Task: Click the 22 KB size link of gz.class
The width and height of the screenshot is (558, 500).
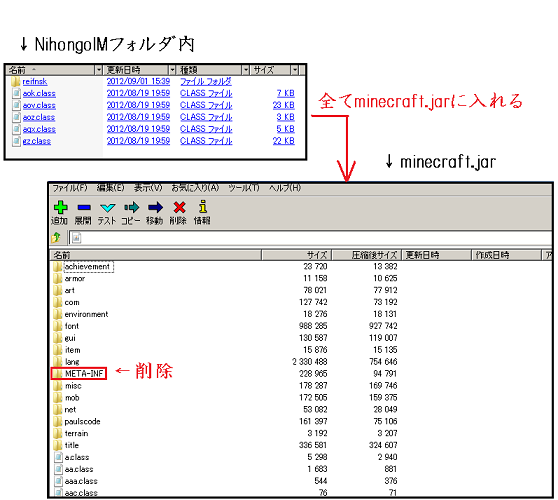Action: tap(284, 141)
